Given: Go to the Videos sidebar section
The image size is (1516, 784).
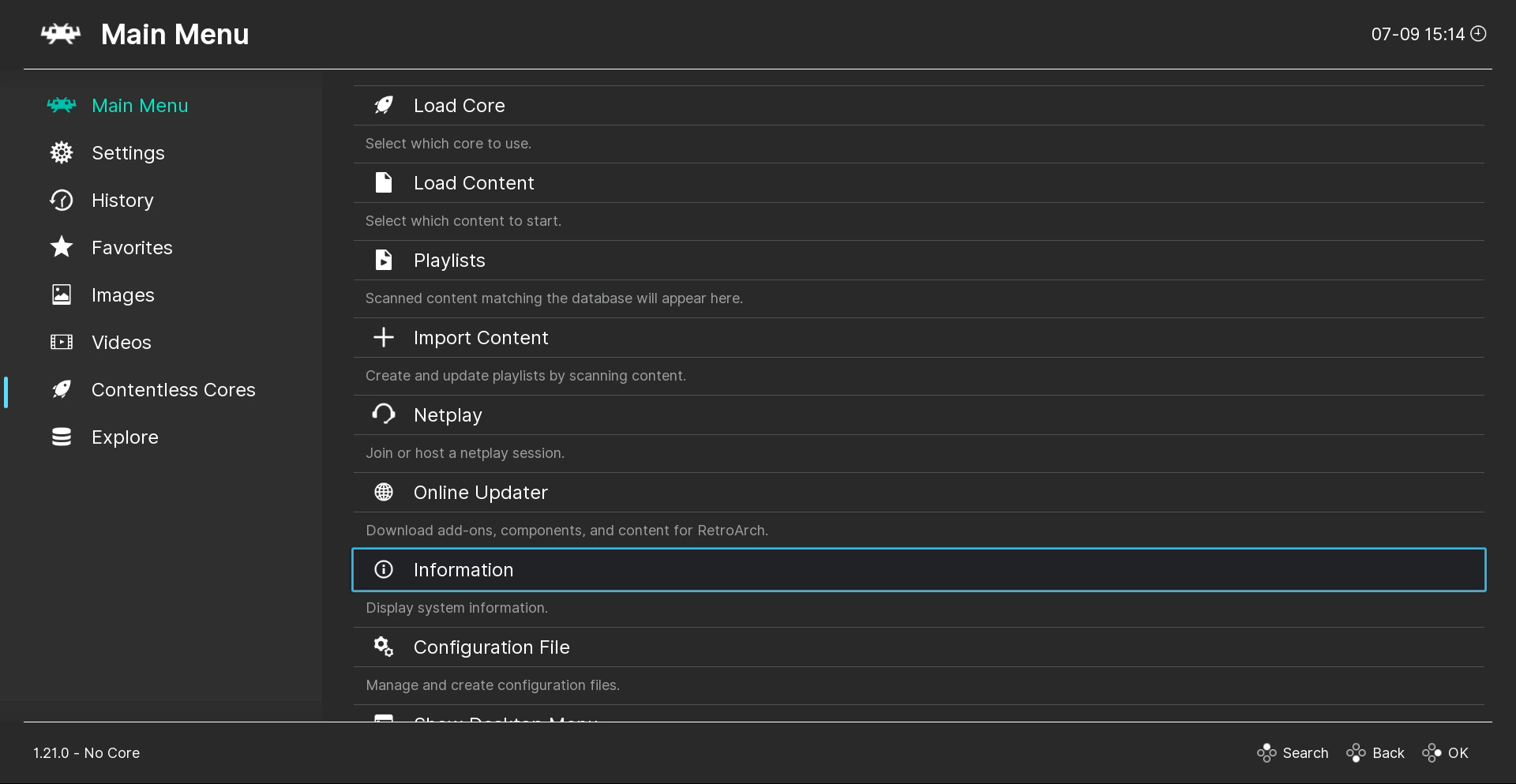Looking at the screenshot, I should (x=121, y=343).
